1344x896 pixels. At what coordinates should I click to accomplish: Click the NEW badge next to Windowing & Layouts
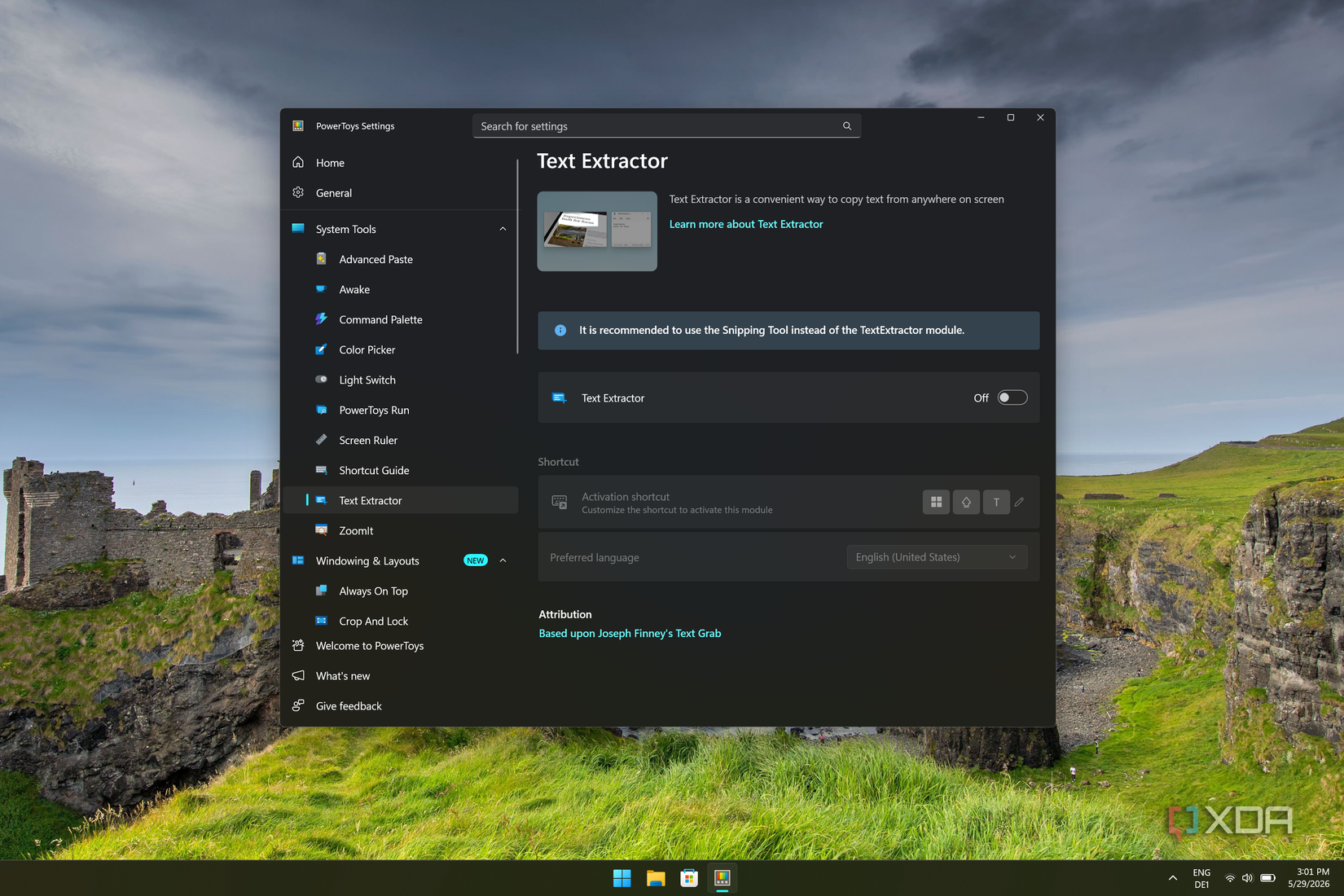click(476, 560)
